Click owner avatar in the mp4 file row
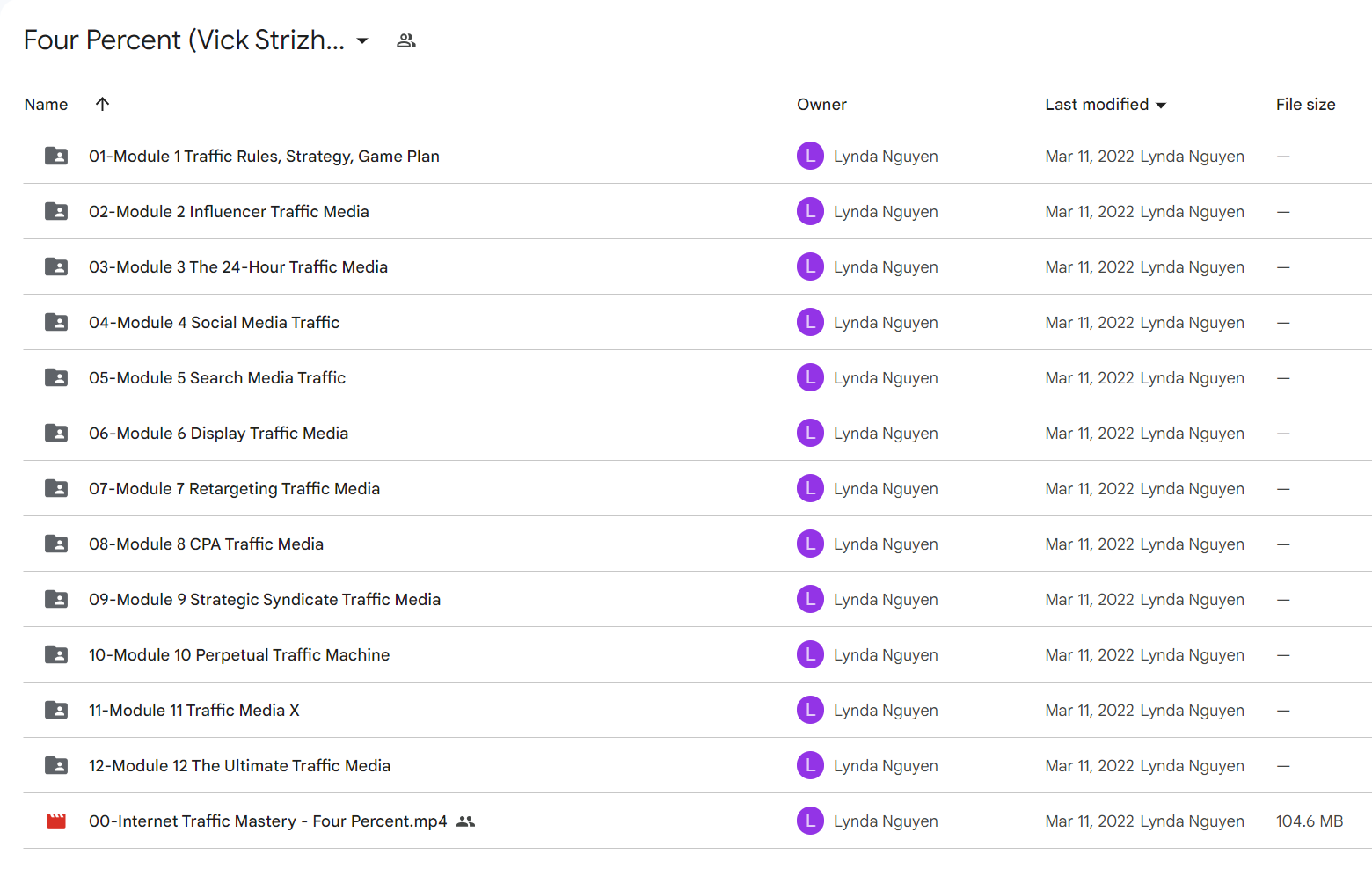The image size is (1372, 876). point(810,821)
